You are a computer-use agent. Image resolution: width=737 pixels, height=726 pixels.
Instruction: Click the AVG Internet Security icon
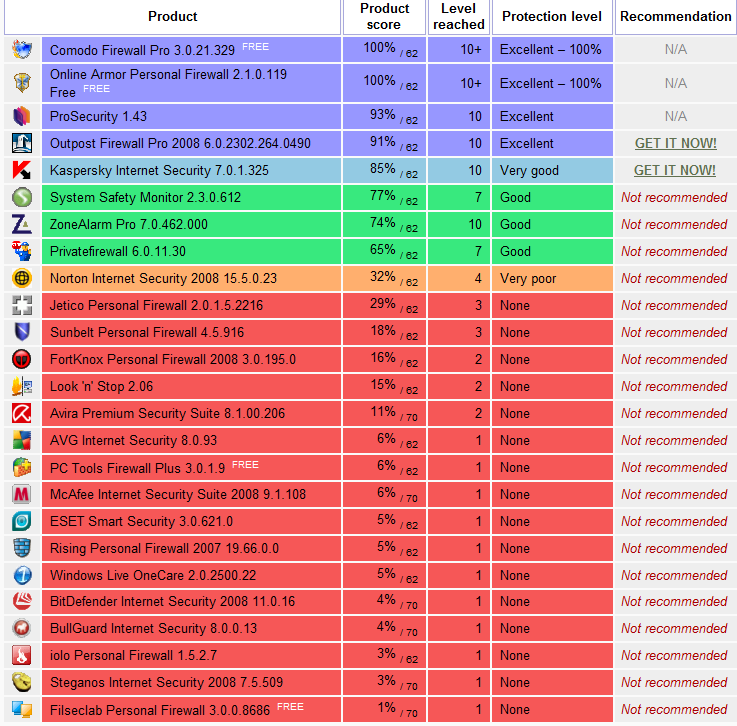click(22, 440)
